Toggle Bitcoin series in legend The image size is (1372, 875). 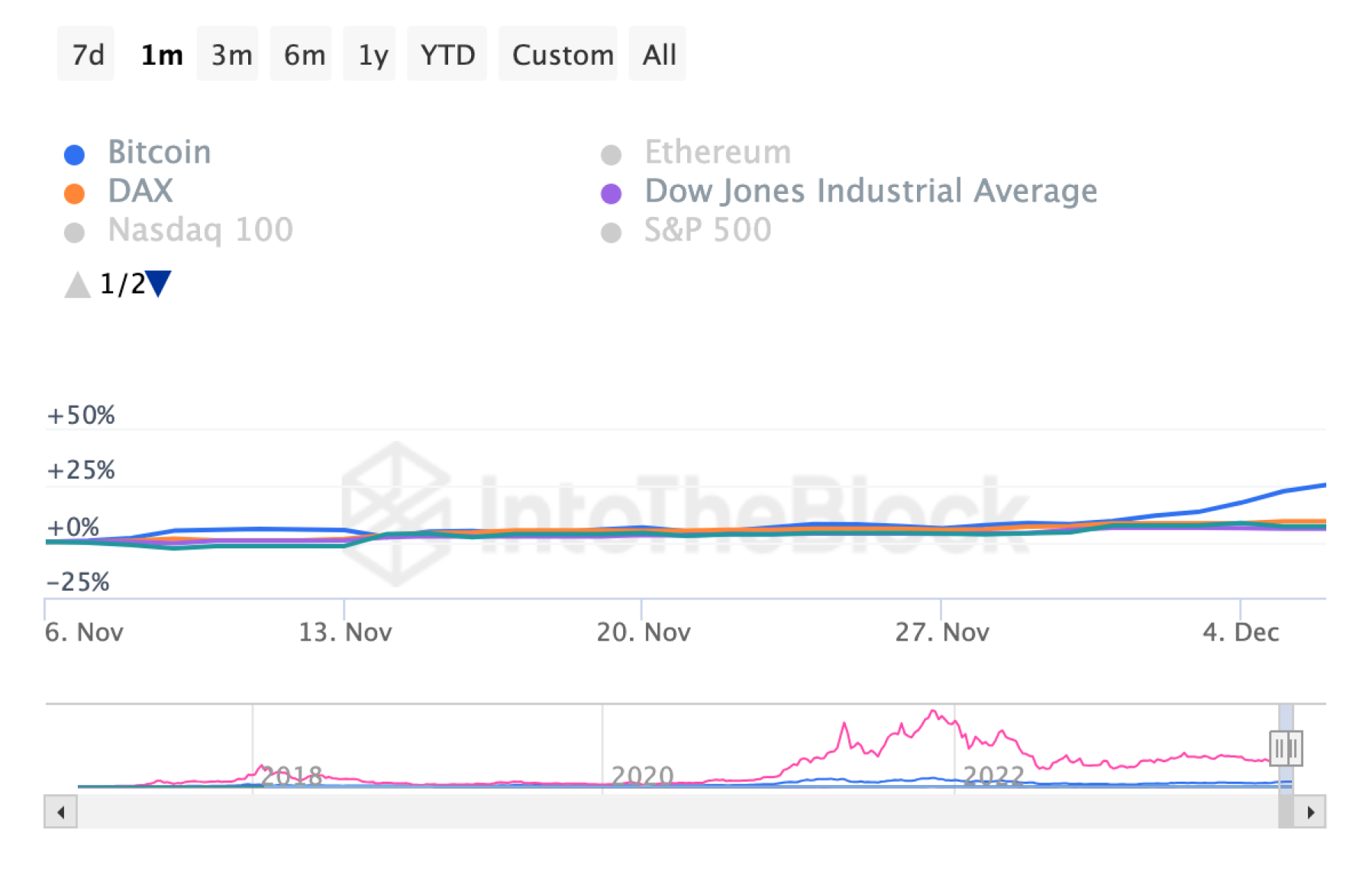pyautogui.click(x=159, y=152)
